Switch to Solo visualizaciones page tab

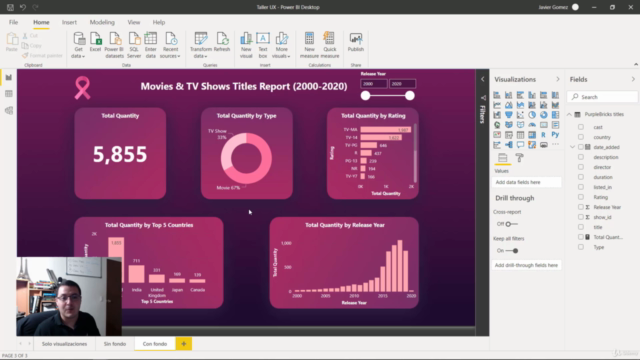64,344
